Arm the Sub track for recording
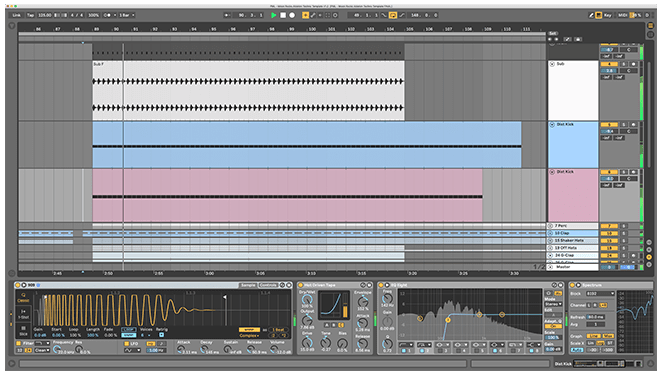This screenshot has height=378, width=672. tap(633, 64)
